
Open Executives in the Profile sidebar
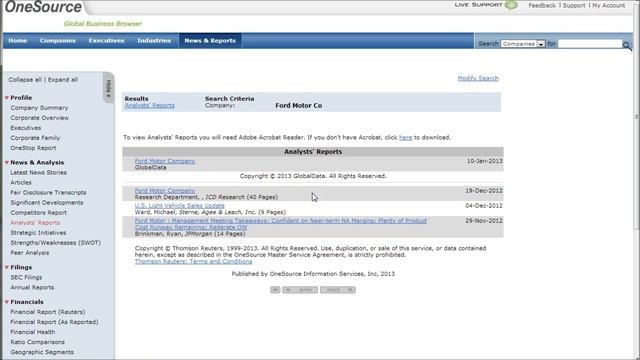point(26,128)
